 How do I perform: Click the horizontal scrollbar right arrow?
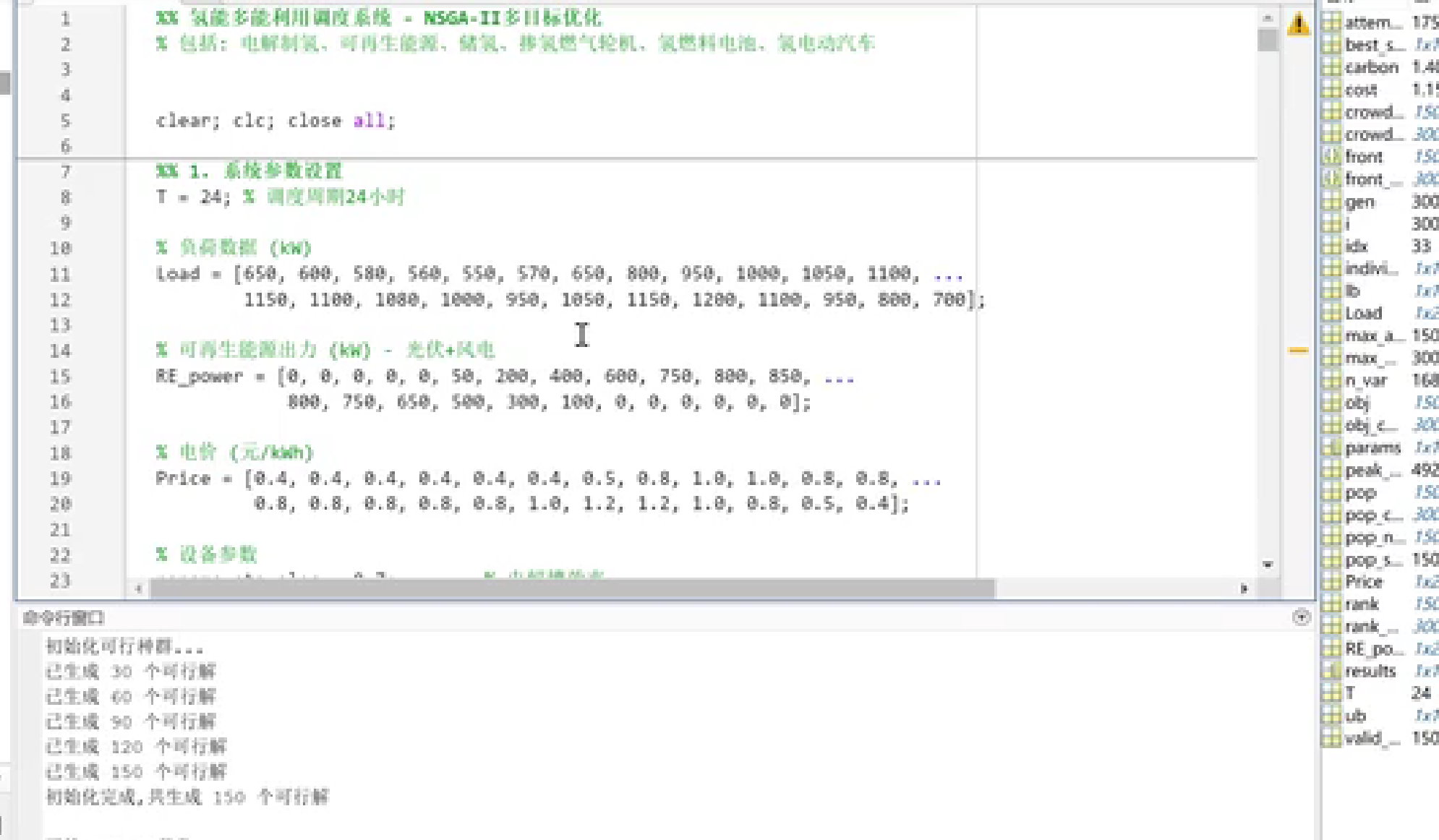pyautogui.click(x=1244, y=588)
